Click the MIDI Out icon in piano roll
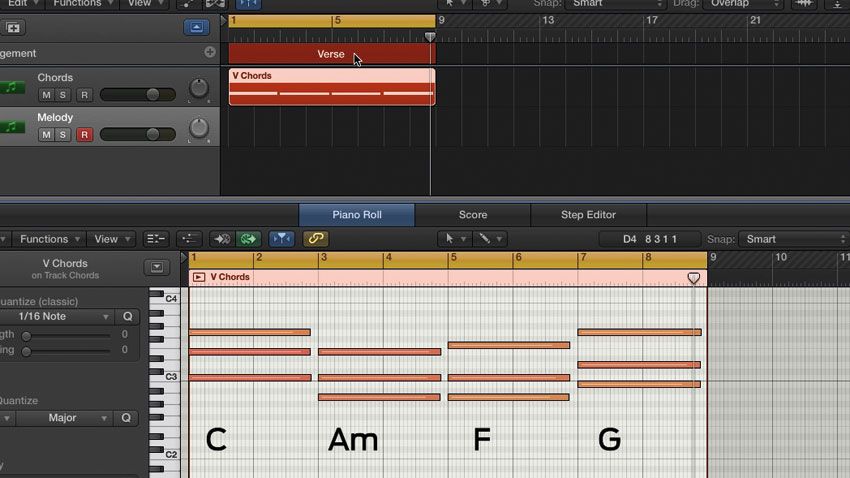Image resolution: width=850 pixels, height=478 pixels. (x=222, y=238)
